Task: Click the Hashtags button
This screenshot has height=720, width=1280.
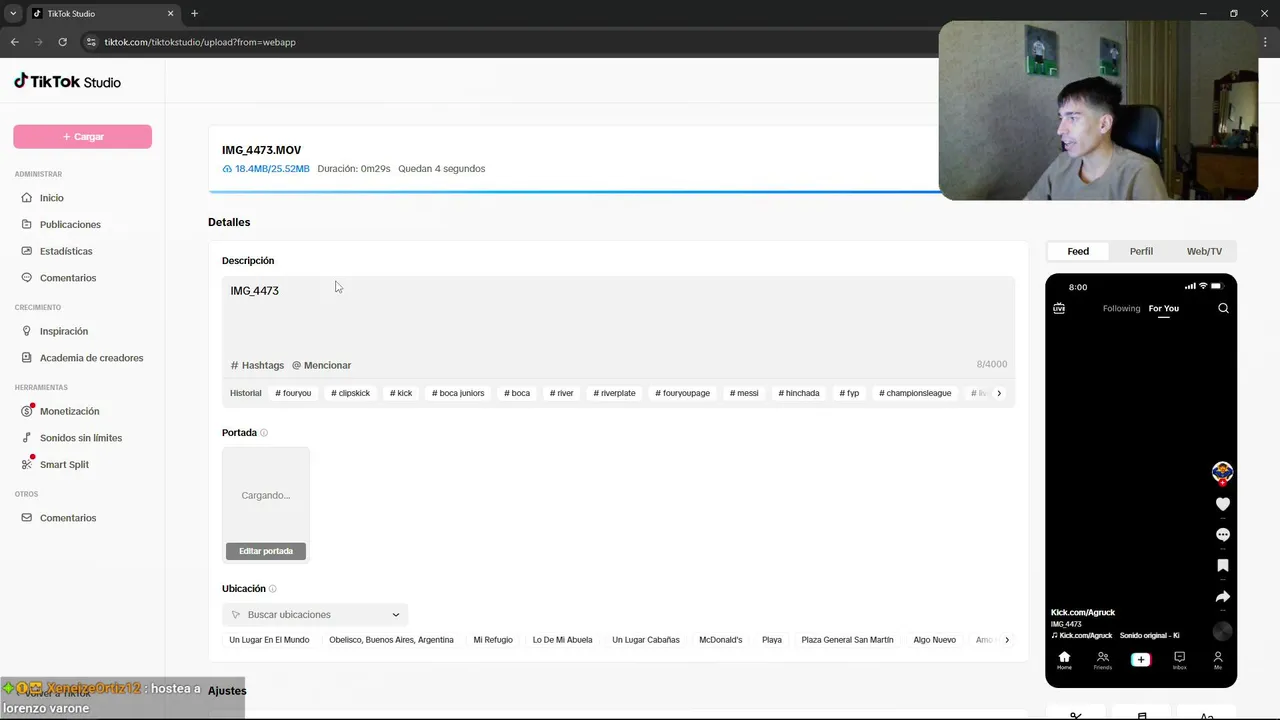Action: click(257, 365)
